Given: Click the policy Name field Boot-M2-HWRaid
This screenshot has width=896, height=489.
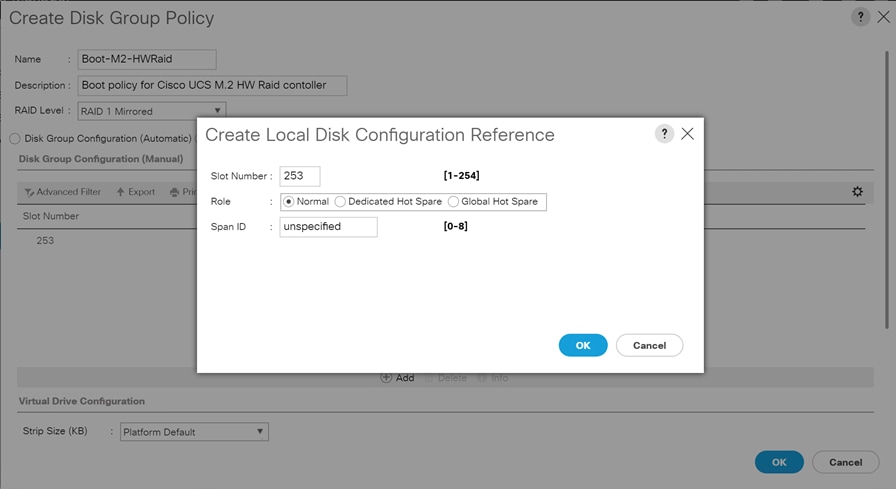Looking at the screenshot, I should (x=147, y=59).
